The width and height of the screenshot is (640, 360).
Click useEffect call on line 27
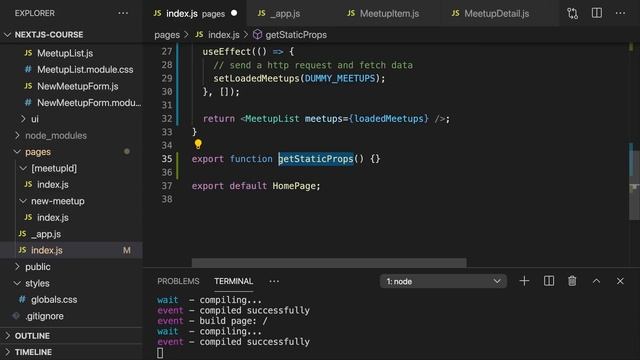pyautogui.click(x=227, y=51)
